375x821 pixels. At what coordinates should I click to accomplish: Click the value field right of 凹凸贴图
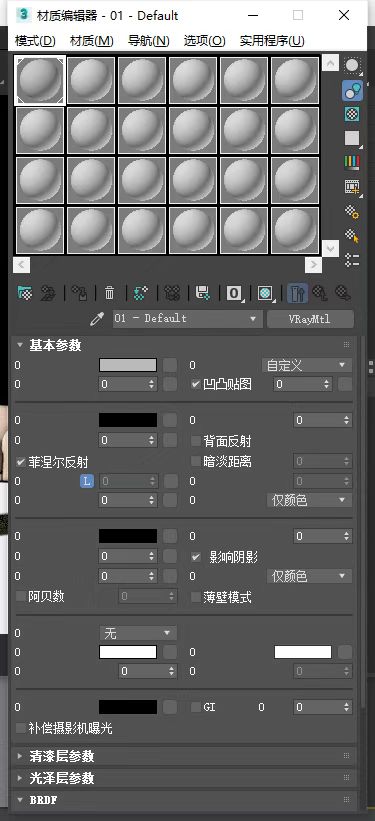coord(303,384)
